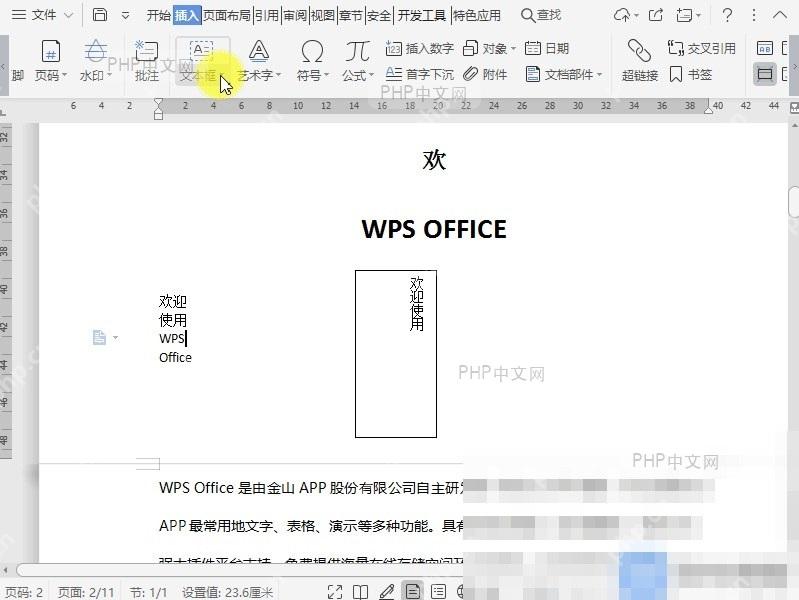799x600 pixels.
Task: Expand the 符号 dropdown arrow
Action: coord(326,75)
